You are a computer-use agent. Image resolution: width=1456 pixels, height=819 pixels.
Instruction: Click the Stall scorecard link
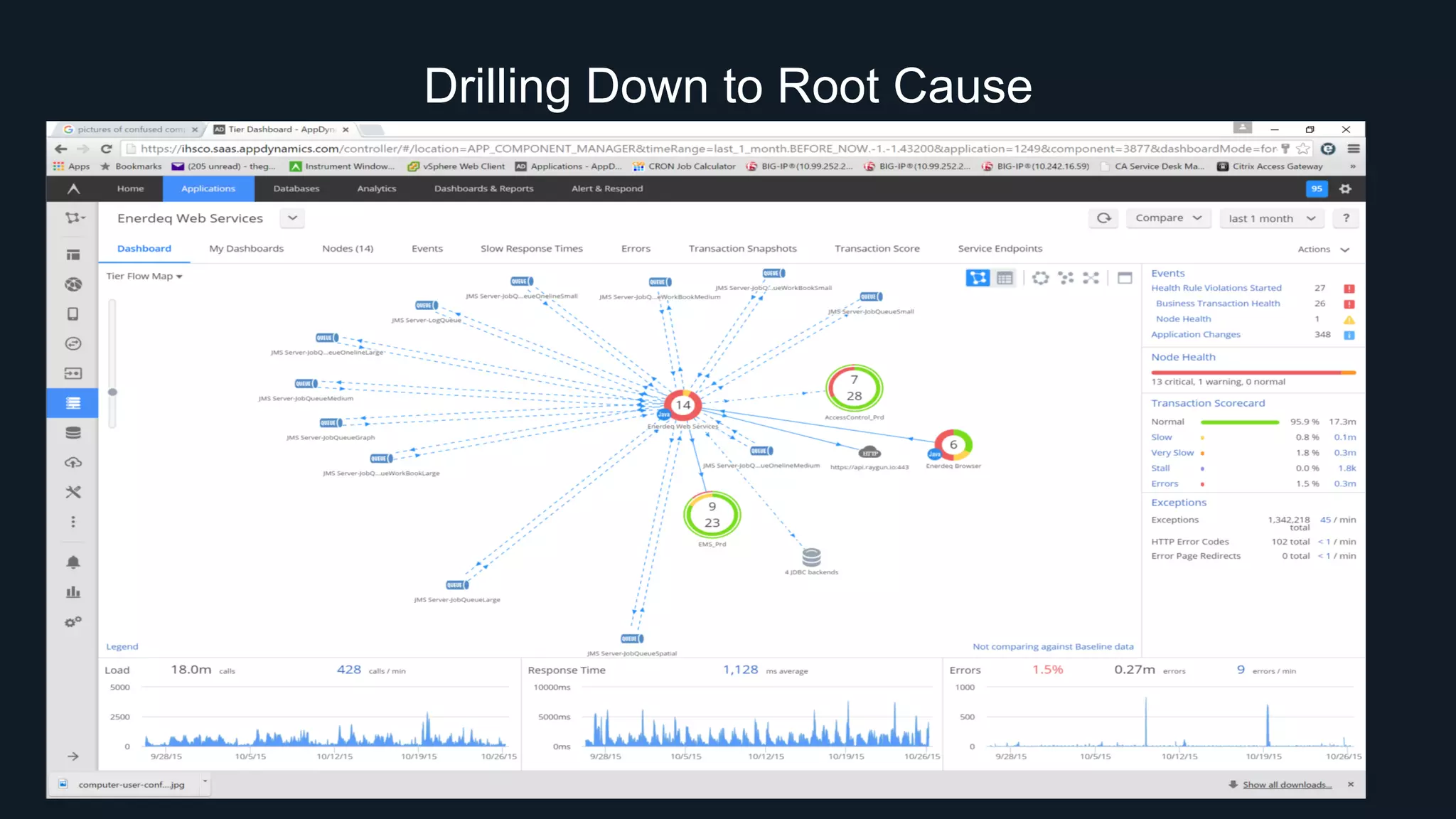[x=1160, y=469]
